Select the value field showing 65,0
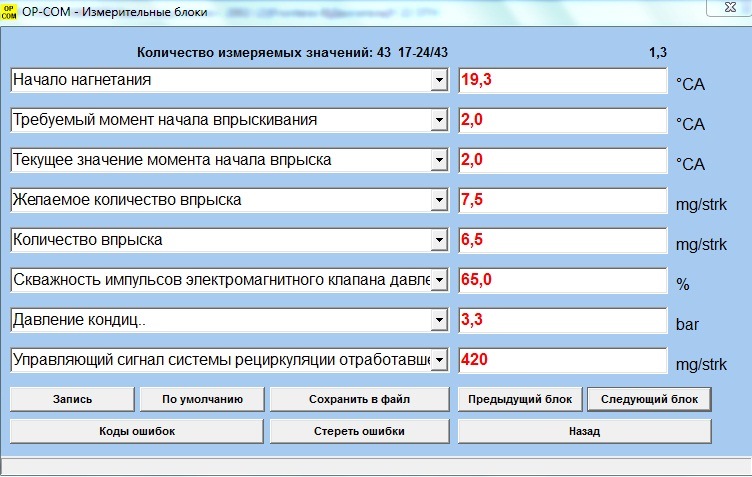 pyautogui.click(x=563, y=280)
